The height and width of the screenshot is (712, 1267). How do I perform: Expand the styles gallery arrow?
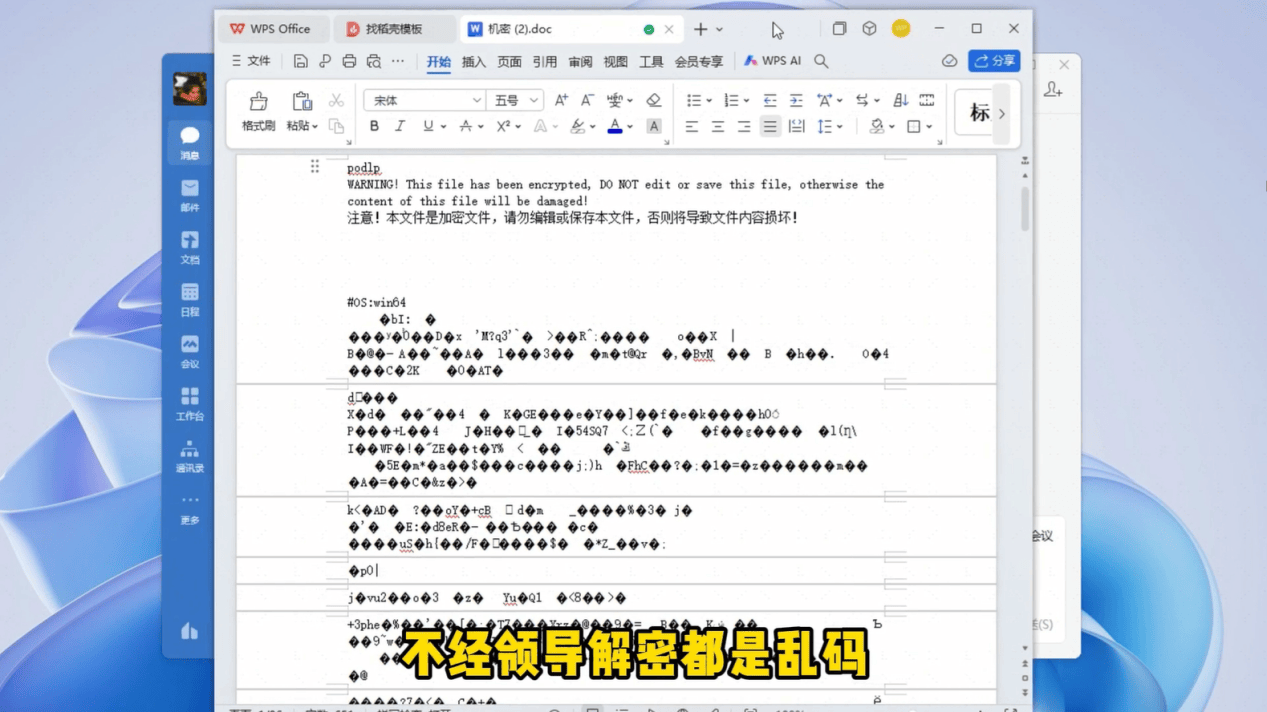coord(1002,113)
